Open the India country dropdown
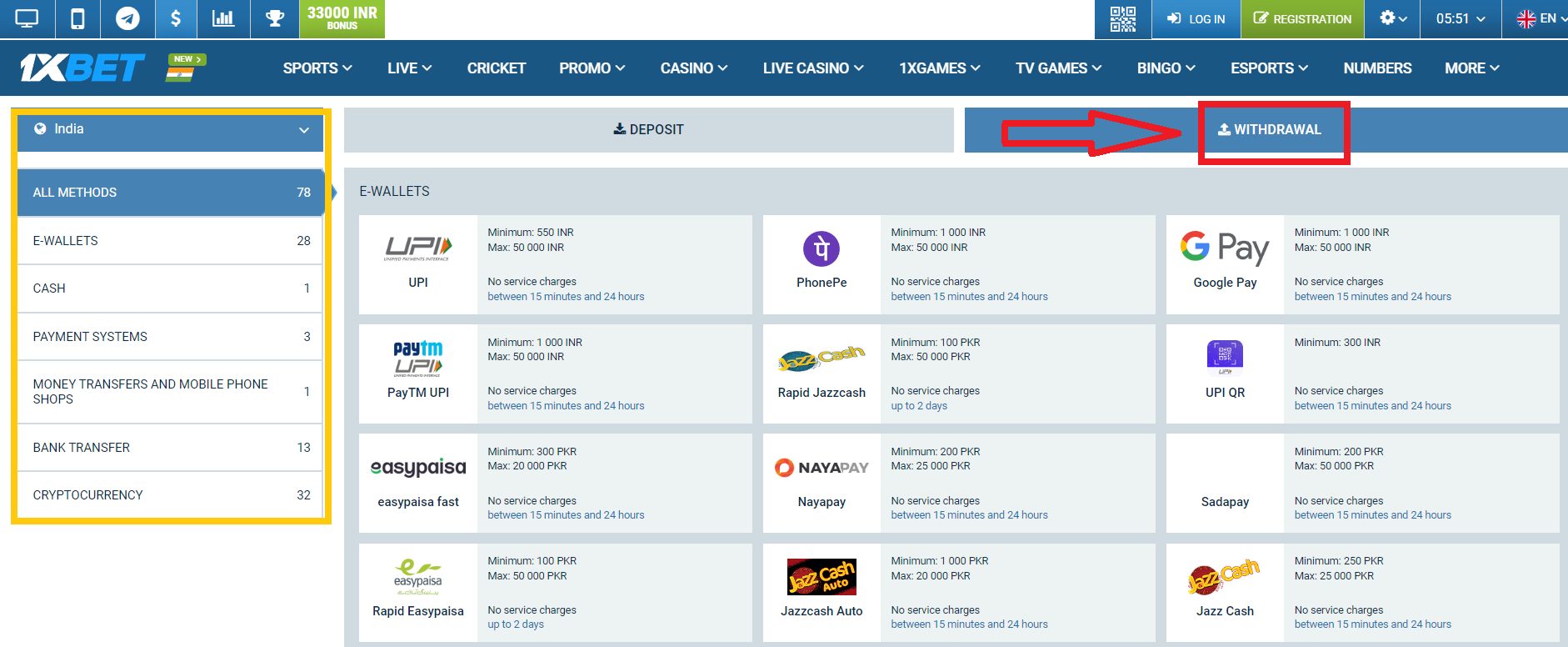1568x647 pixels. coord(170,130)
